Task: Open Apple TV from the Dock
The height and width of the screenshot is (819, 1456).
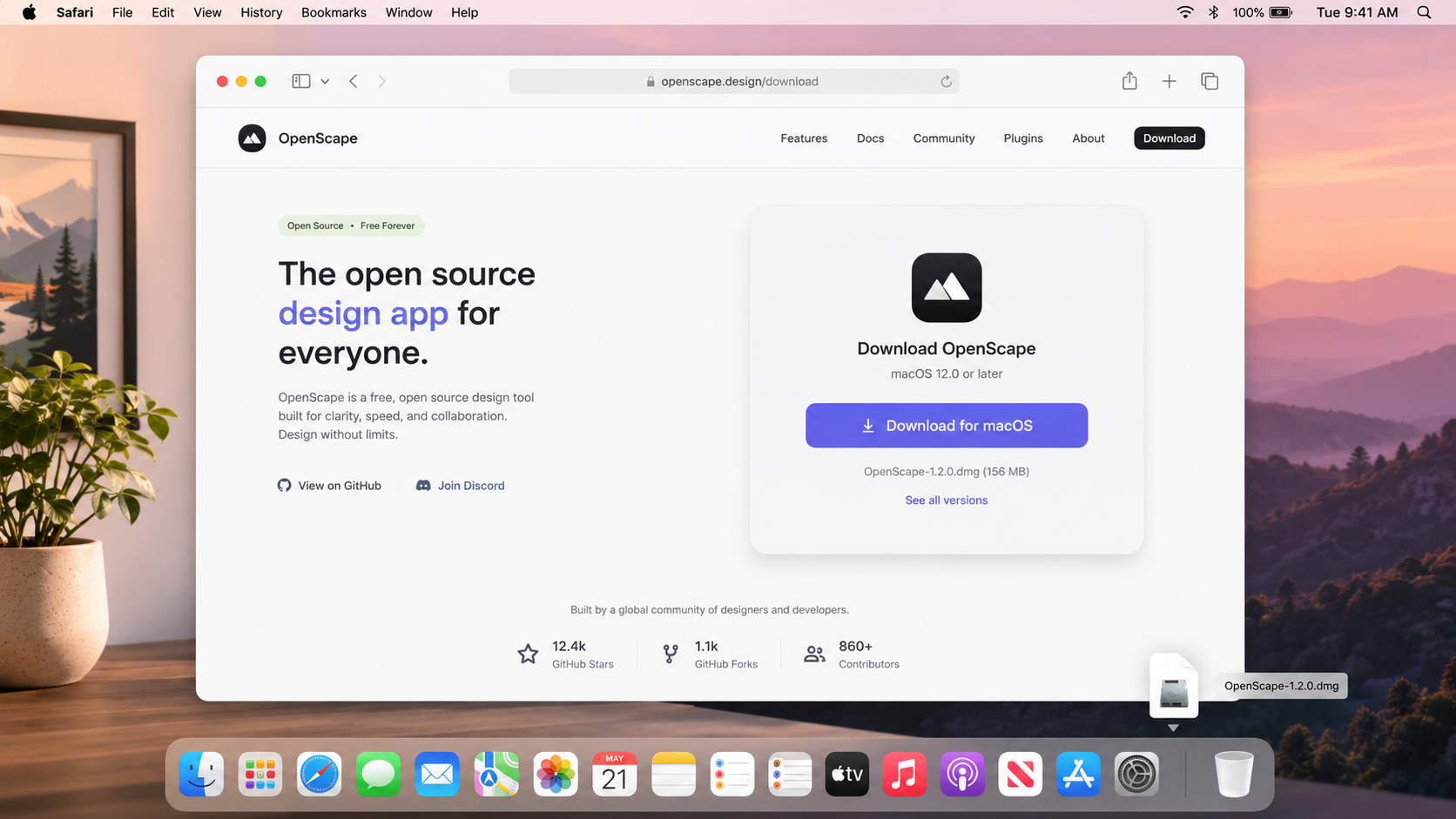Action: click(x=846, y=774)
